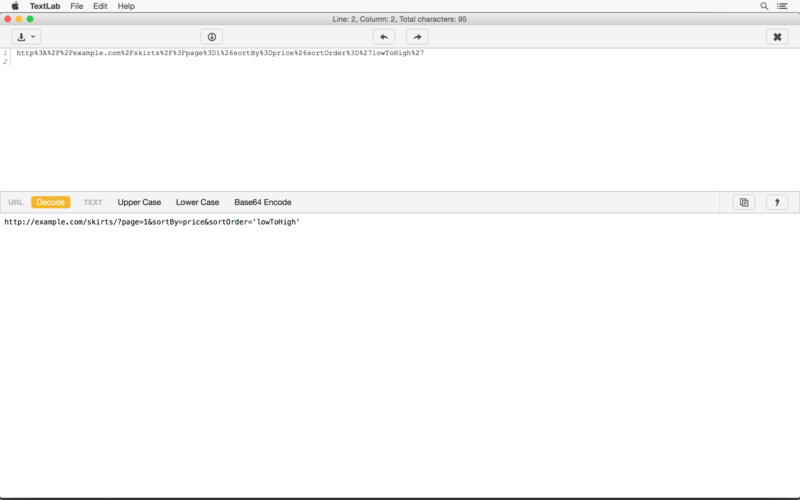
Task: Open the Apple menu
Action: (14, 6)
